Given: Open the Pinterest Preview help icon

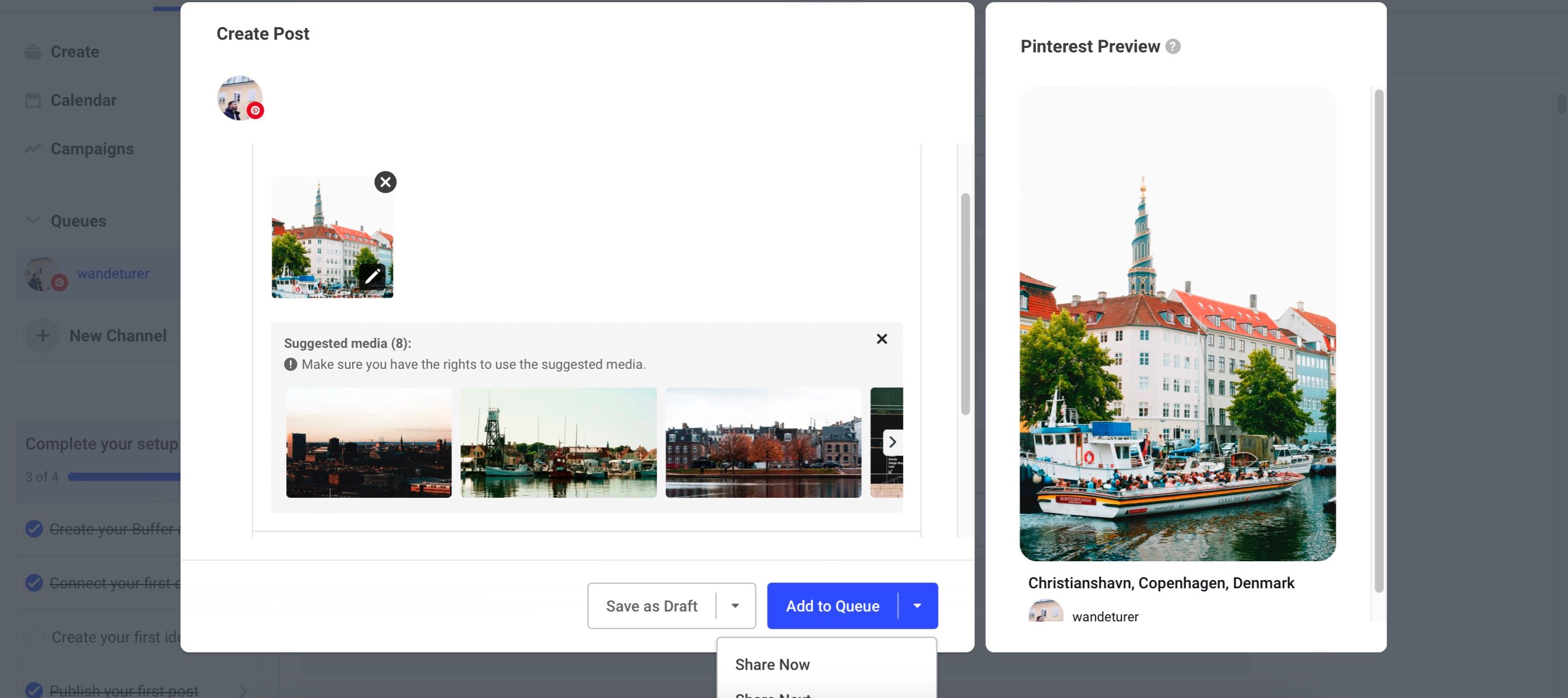Looking at the screenshot, I should tap(1173, 46).
